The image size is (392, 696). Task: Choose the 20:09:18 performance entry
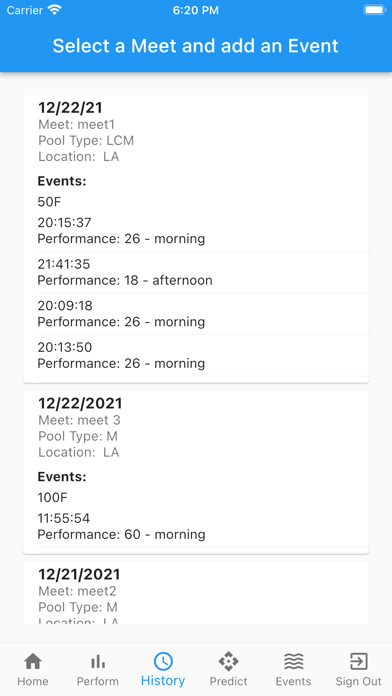point(203,314)
